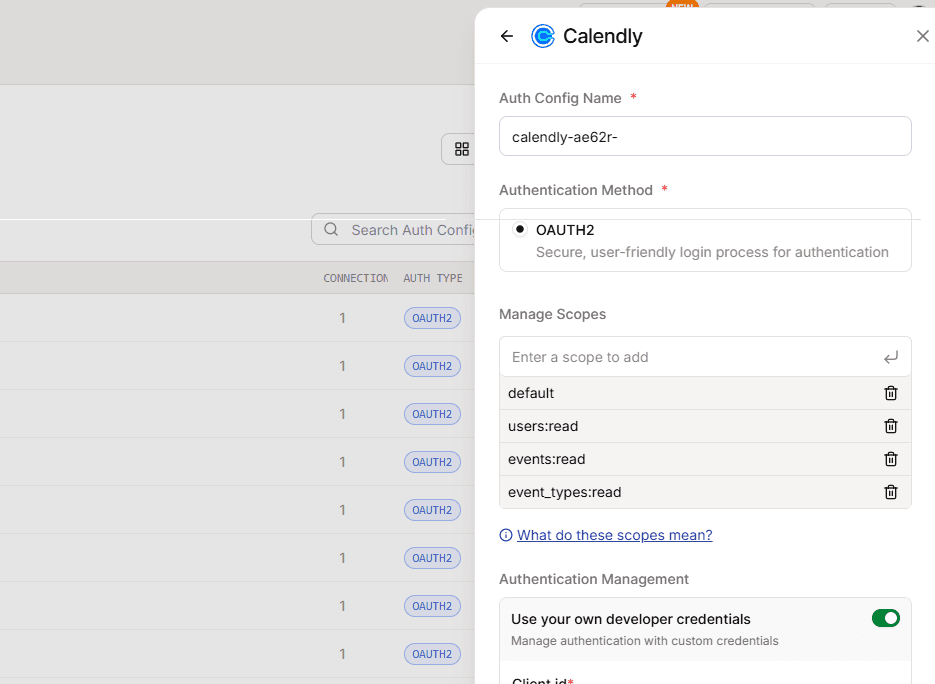Remove the event_types:read scope
Viewport: 935px width, 684px height.
tap(891, 492)
